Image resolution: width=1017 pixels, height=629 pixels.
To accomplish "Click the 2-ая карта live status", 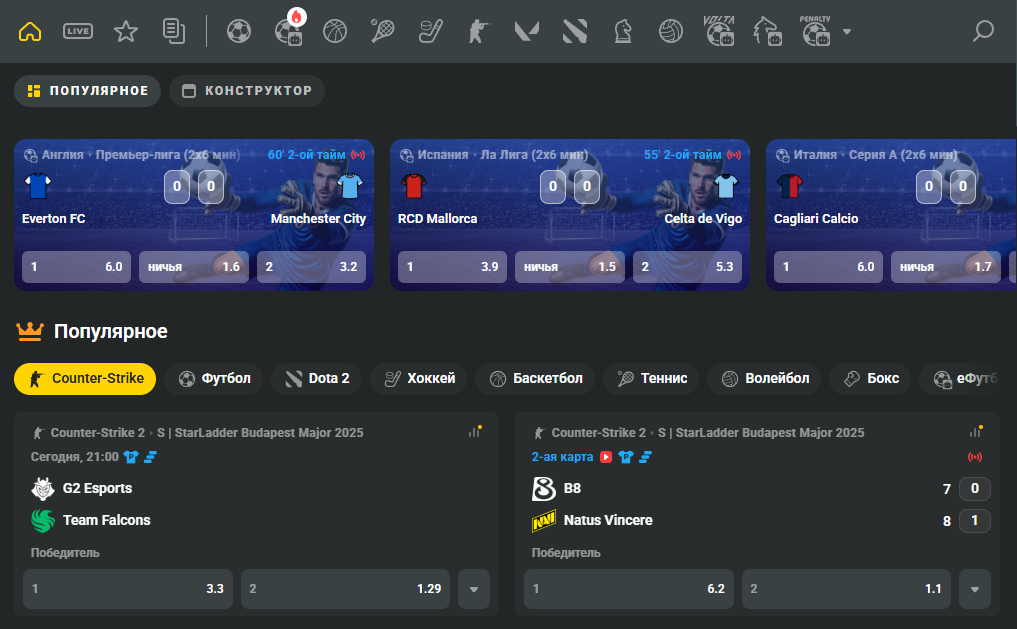I will (x=562, y=457).
